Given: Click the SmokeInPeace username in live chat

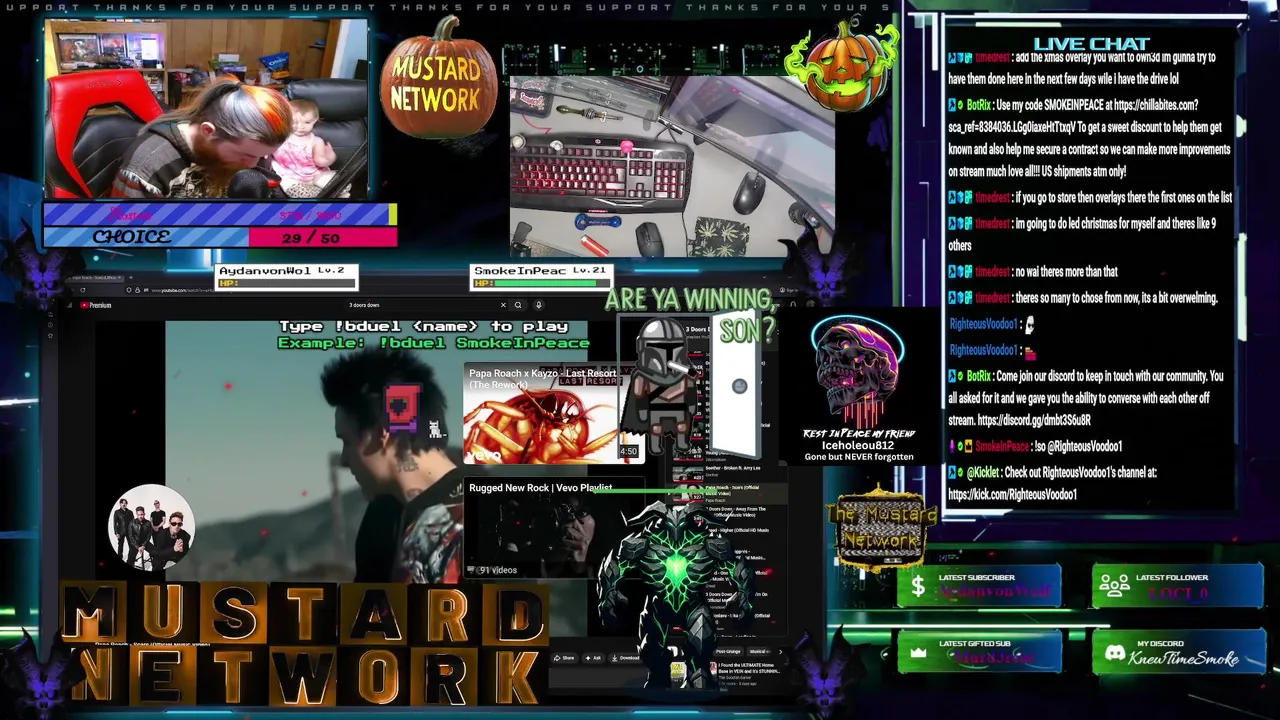Looking at the screenshot, I should (x=1001, y=447).
